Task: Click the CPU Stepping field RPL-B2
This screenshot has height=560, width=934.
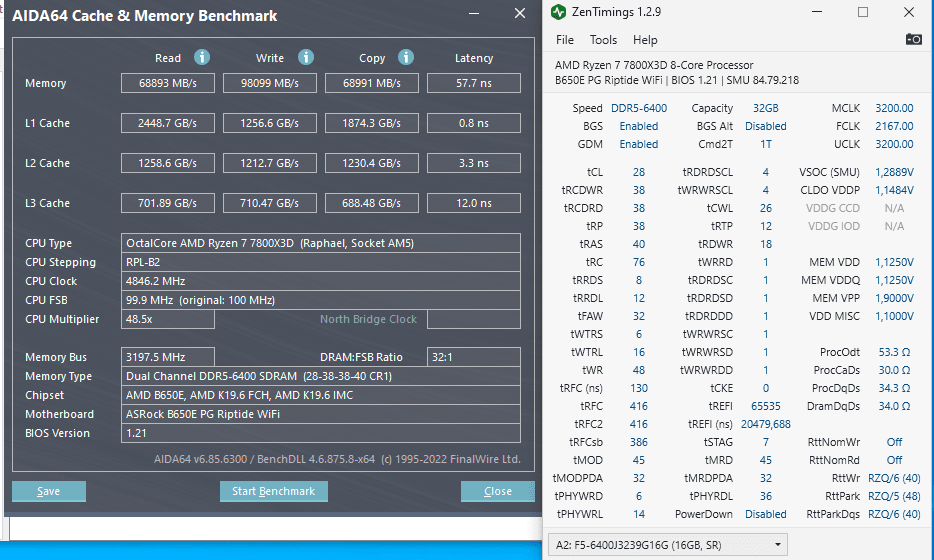Action: [321, 262]
